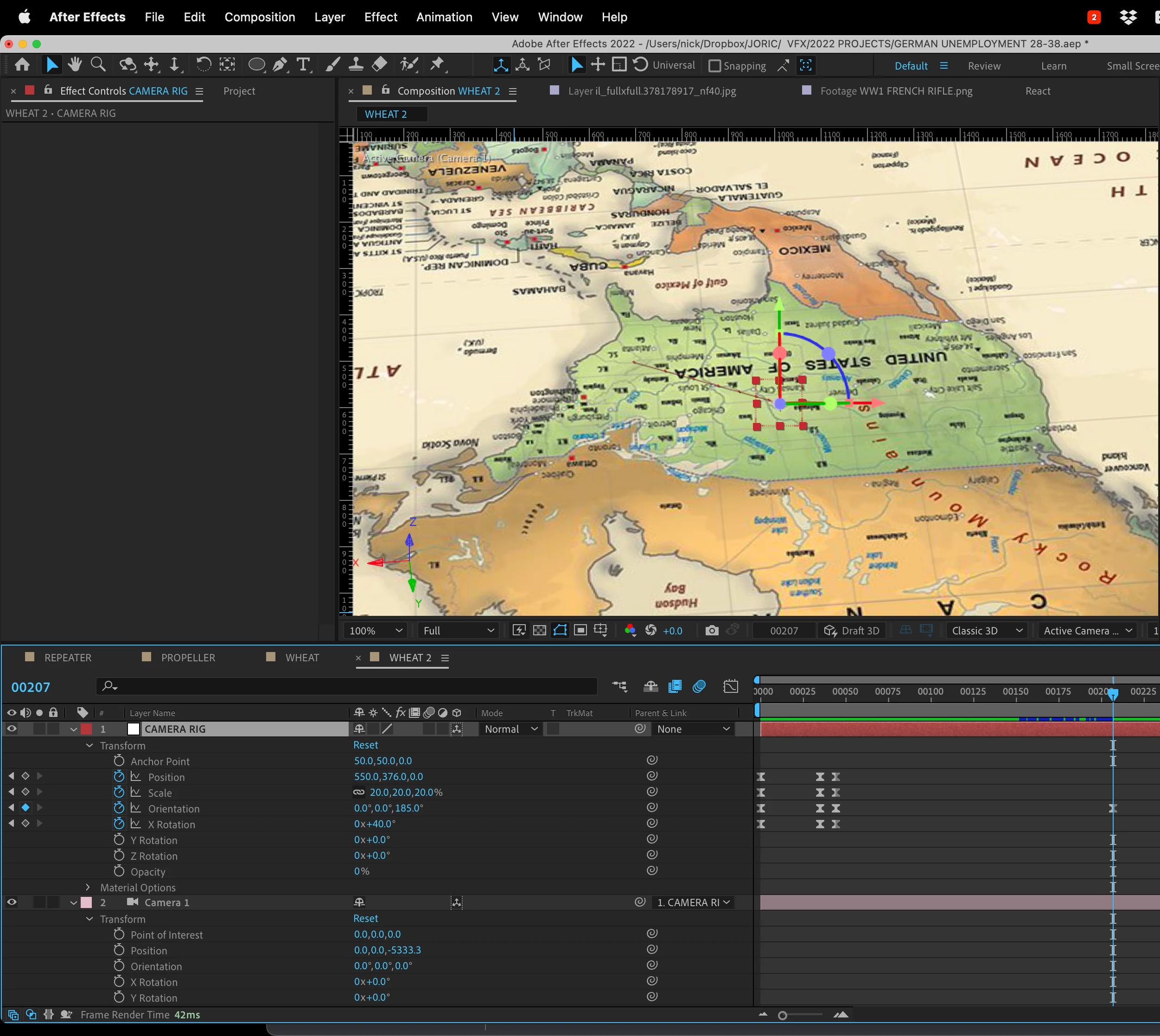This screenshot has height=1036, width=1160.
Task: Select the Zoom magnifier tool
Action: [98, 65]
